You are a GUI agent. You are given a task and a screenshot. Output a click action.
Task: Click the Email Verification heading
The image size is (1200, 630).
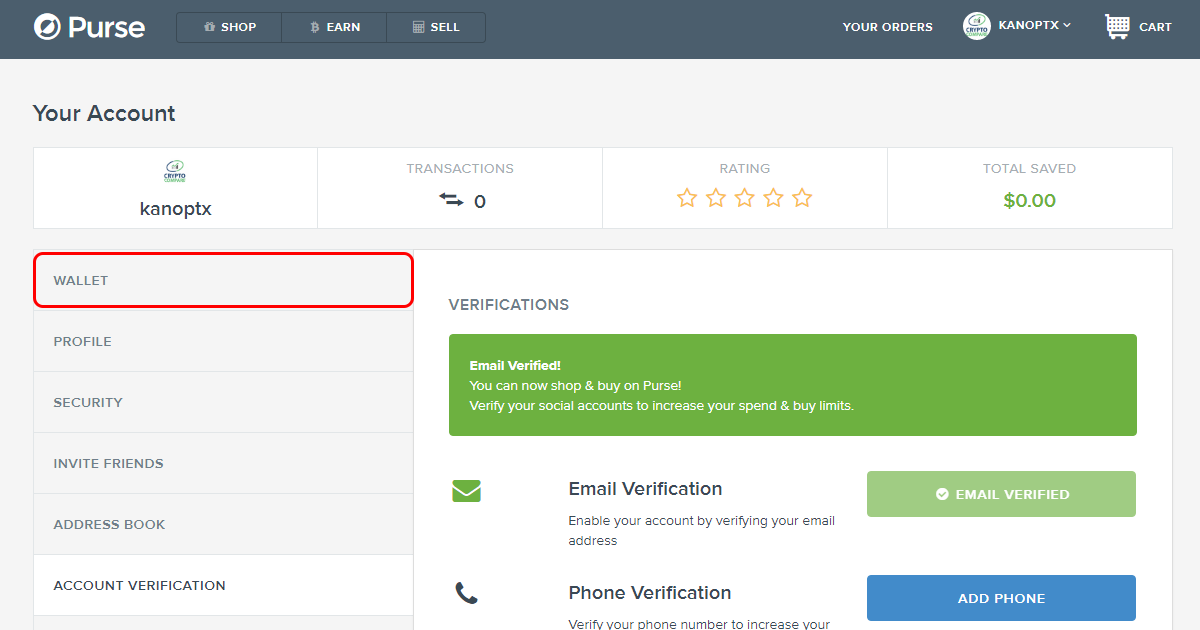[645, 489]
